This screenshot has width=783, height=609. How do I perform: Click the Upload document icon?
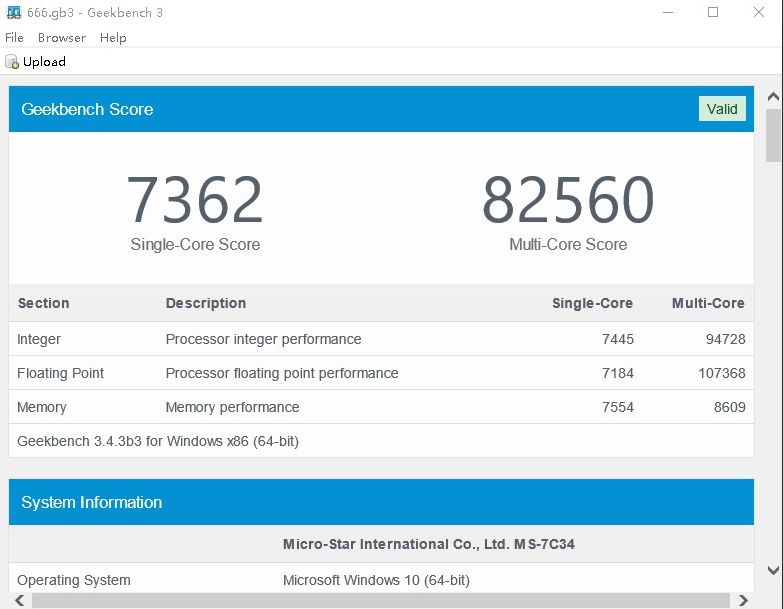click(x=11, y=62)
